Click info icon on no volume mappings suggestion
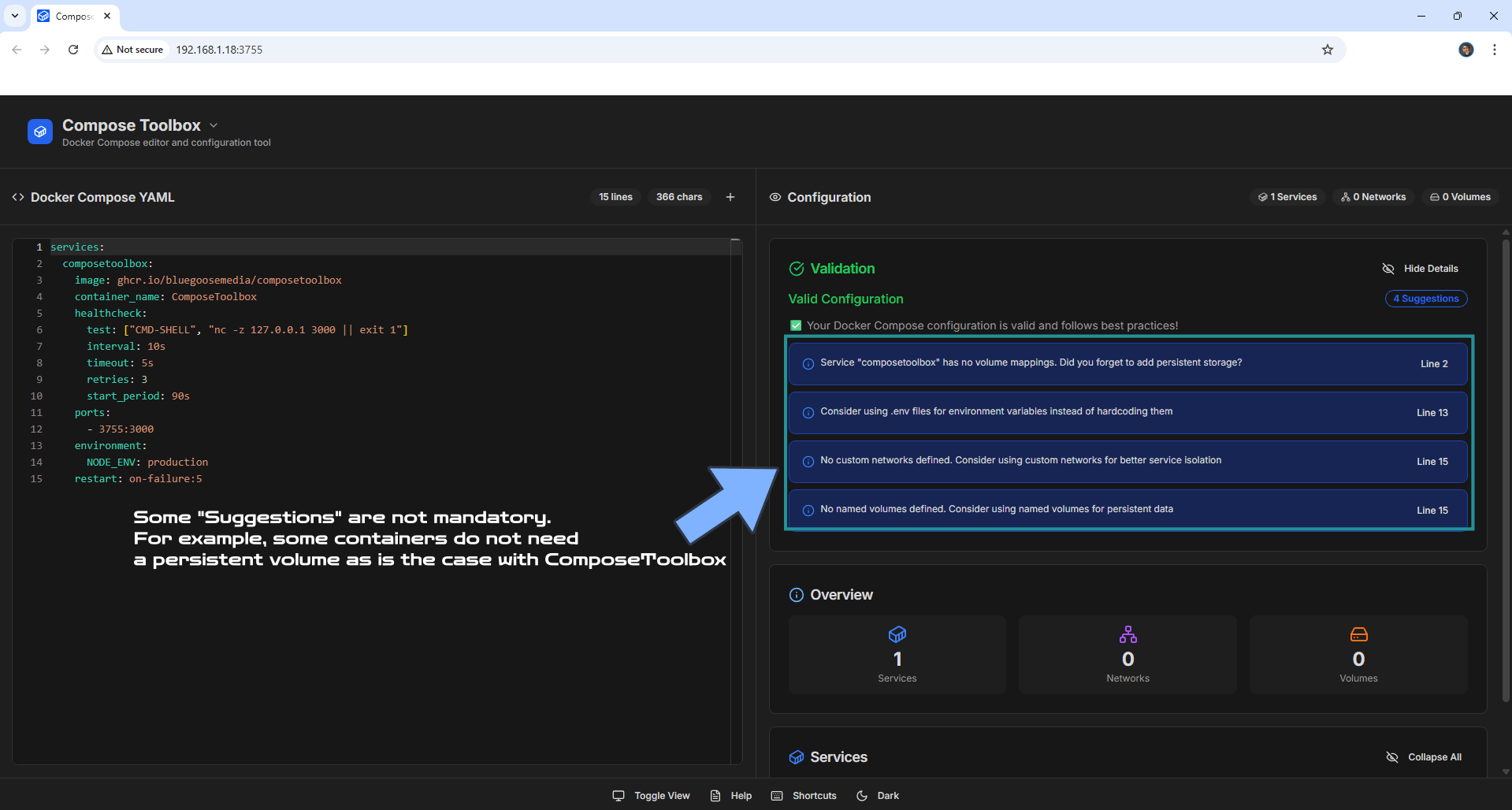1512x810 pixels. (x=808, y=364)
